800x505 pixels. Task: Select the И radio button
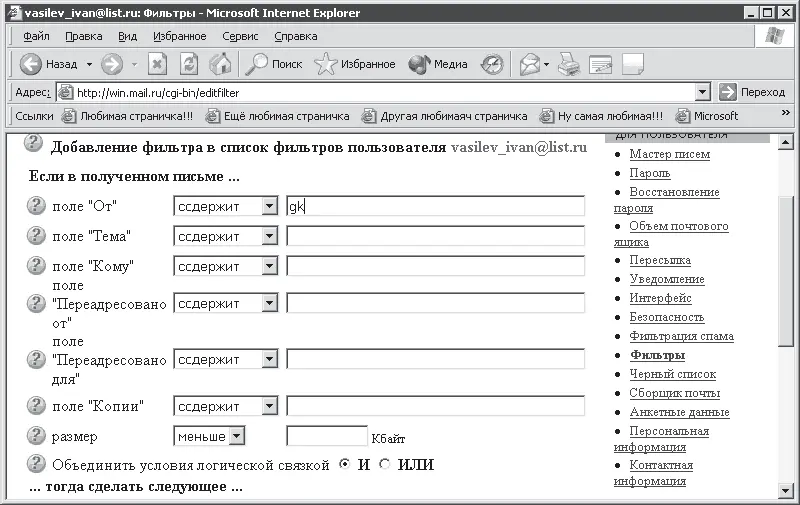[345, 464]
